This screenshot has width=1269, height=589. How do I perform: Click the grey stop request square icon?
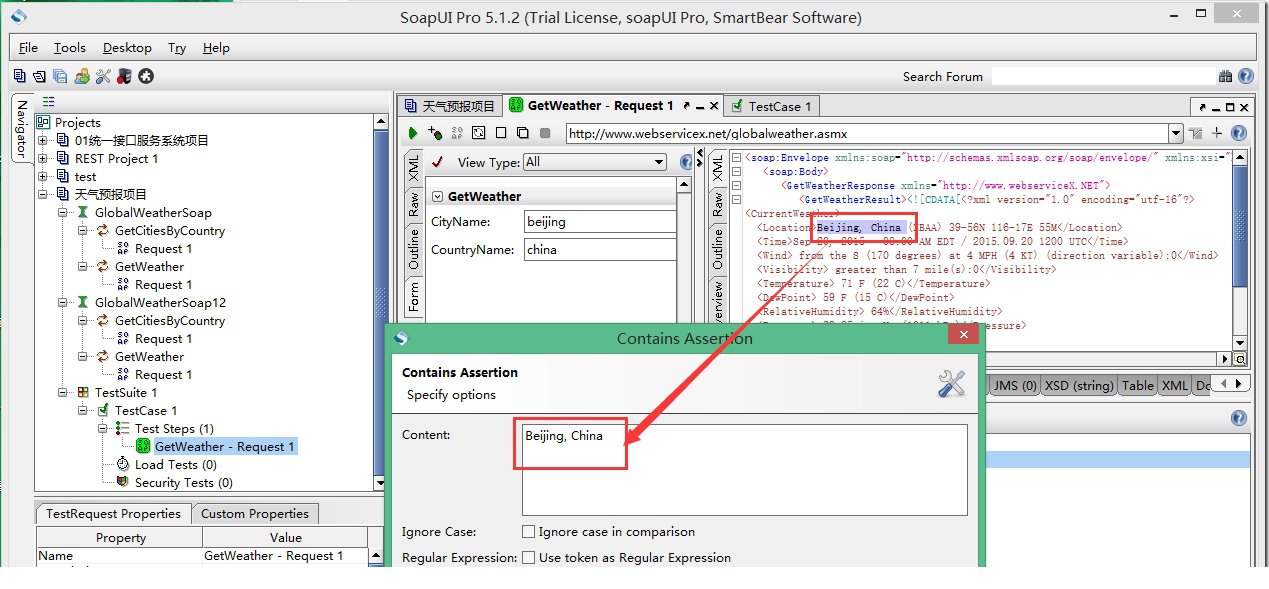tap(545, 133)
